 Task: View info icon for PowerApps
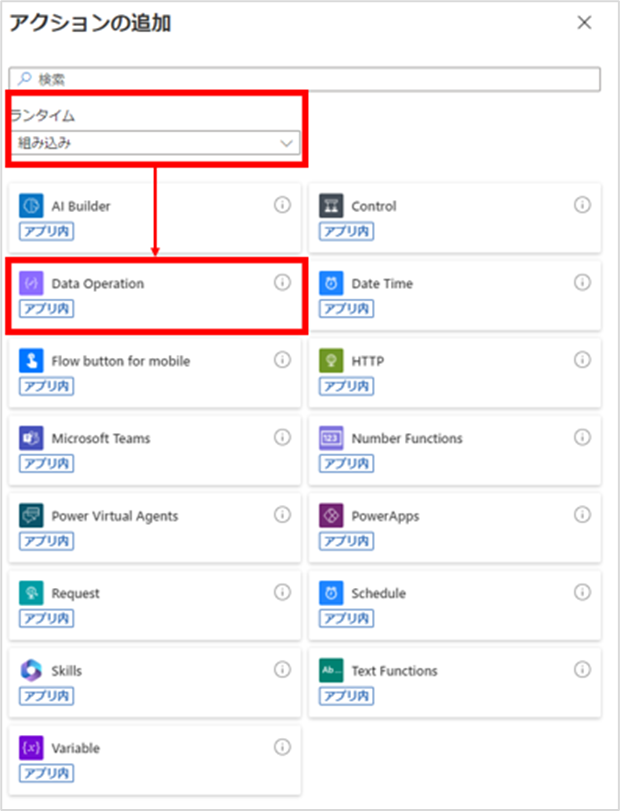click(582, 515)
